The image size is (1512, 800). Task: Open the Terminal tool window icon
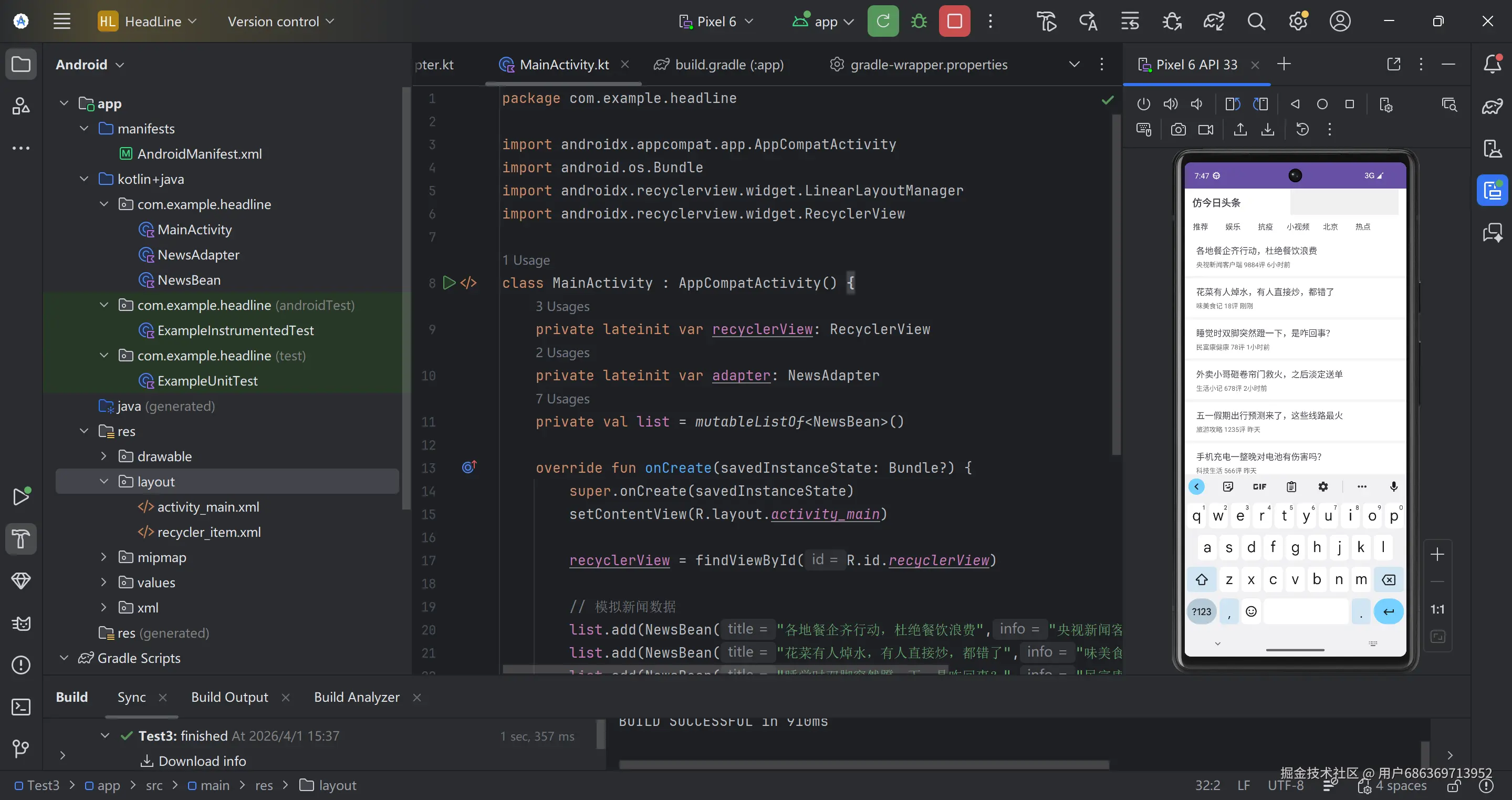[x=21, y=707]
